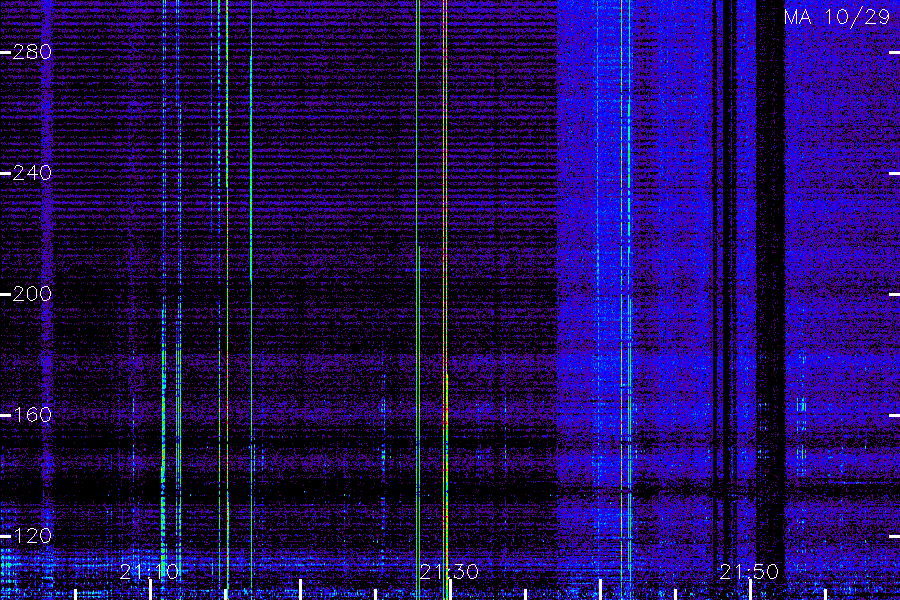Screen dimensions: 900x600
Task: Click the 240 frequency axis label
Action: pyautogui.click(x=32, y=173)
